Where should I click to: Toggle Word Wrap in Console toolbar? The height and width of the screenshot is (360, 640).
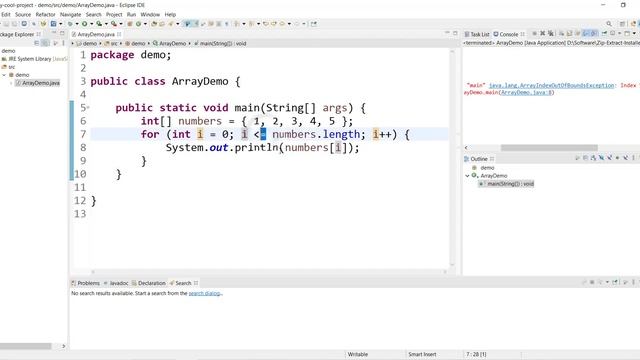[578, 33]
